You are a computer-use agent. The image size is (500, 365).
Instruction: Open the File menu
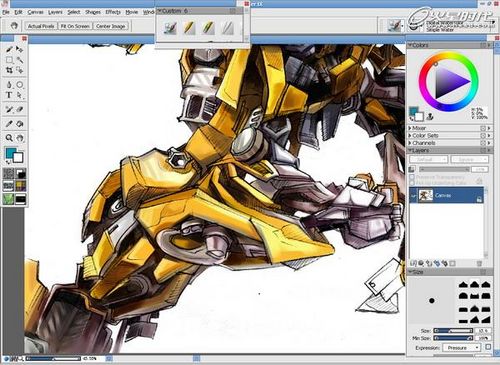[6, 12]
